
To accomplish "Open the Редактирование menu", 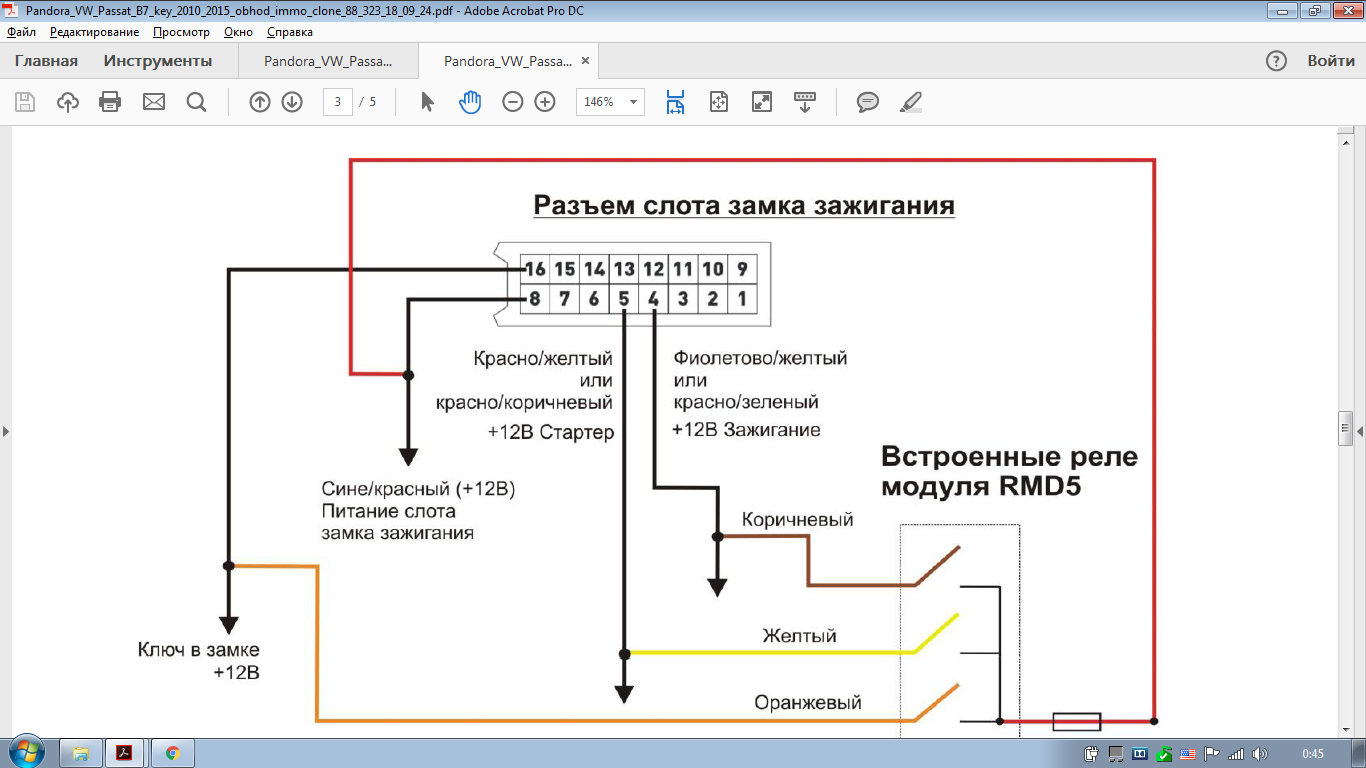I will pos(94,32).
